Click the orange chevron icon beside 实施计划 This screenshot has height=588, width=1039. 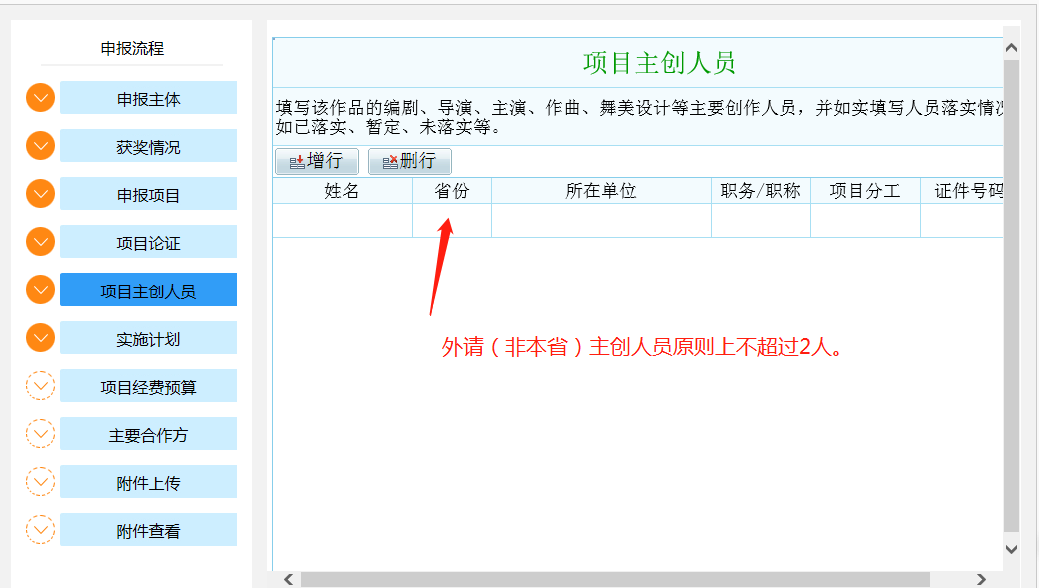(x=40, y=338)
